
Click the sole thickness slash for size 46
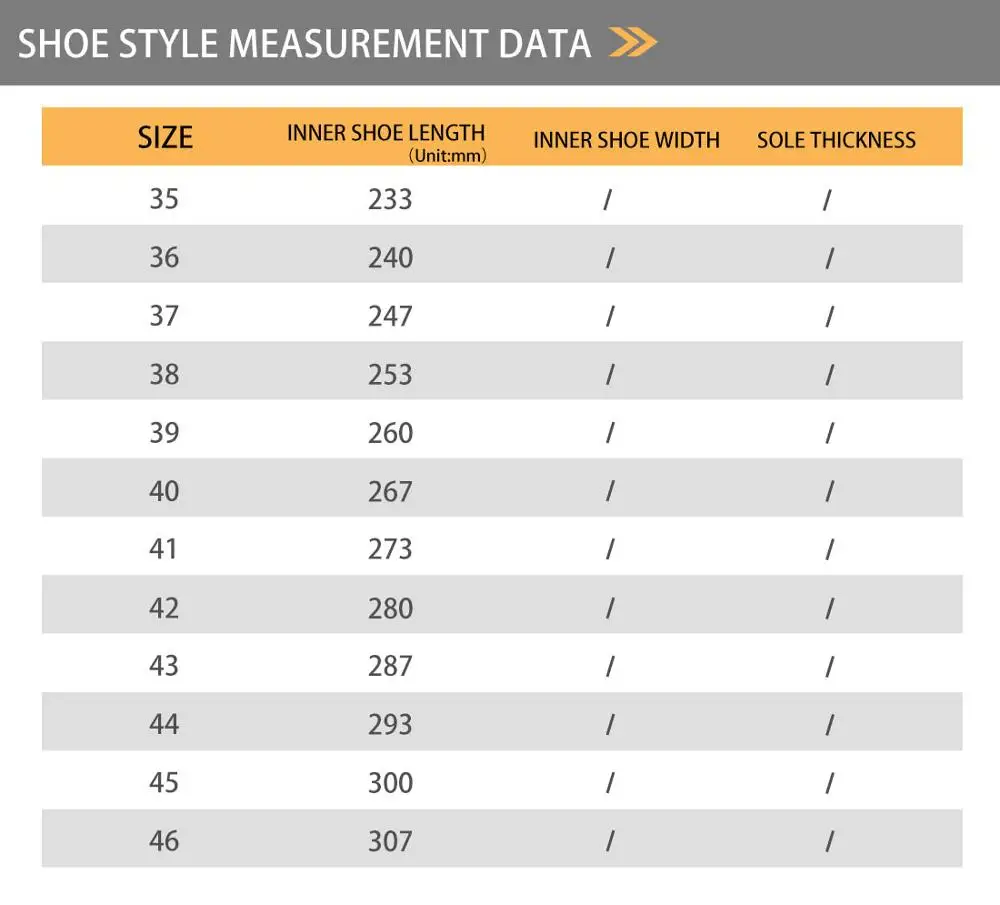pyautogui.click(x=829, y=841)
